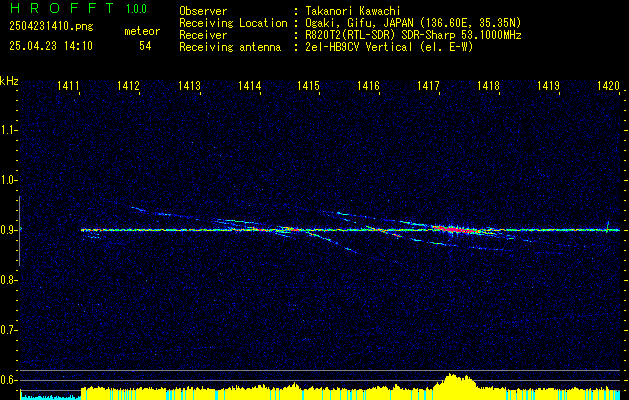Click the meteor count 54
This screenshot has width=629, height=400.
145,46
